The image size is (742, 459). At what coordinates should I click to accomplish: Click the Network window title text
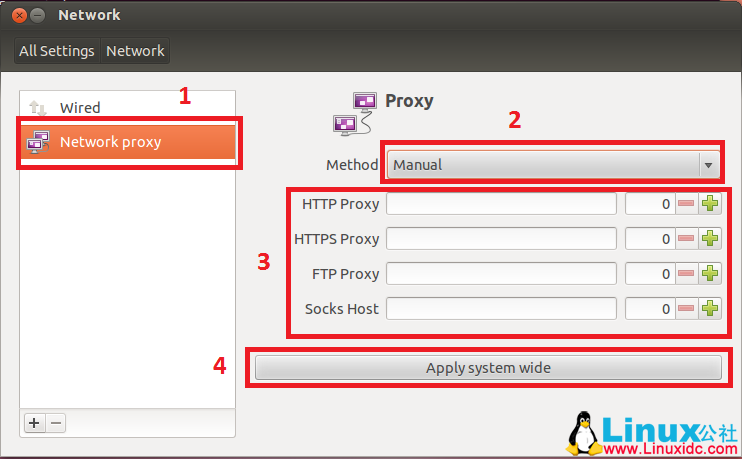(x=89, y=15)
